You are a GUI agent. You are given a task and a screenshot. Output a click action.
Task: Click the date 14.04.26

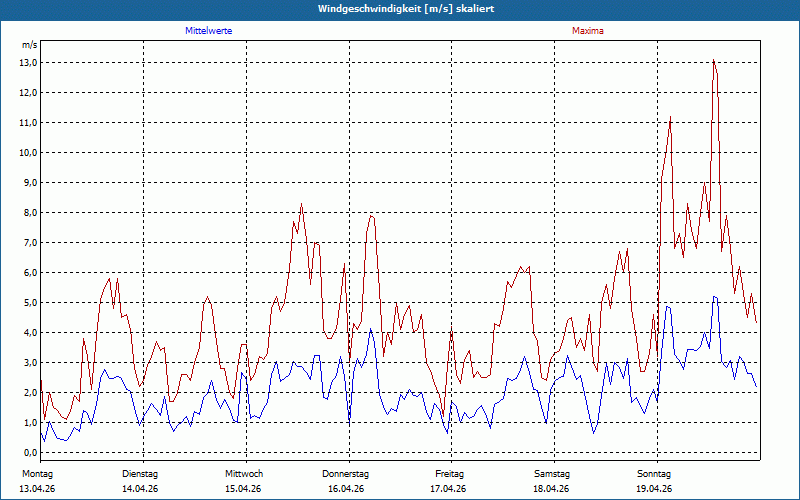point(140,489)
